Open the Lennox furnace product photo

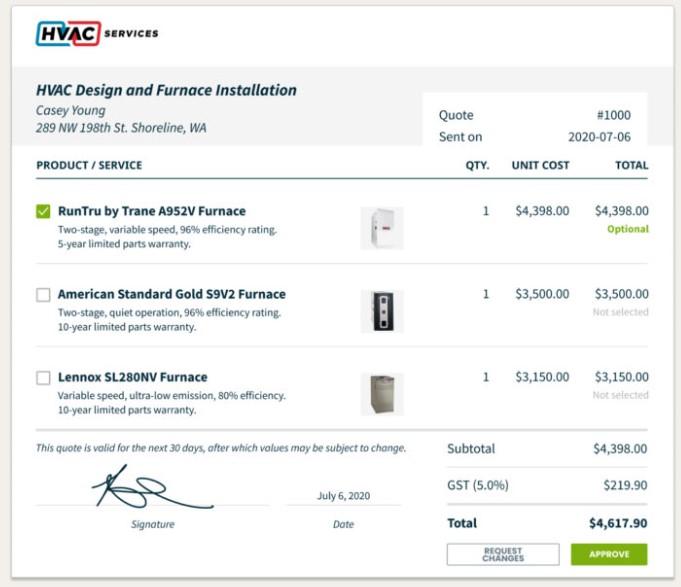tap(382, 393)
